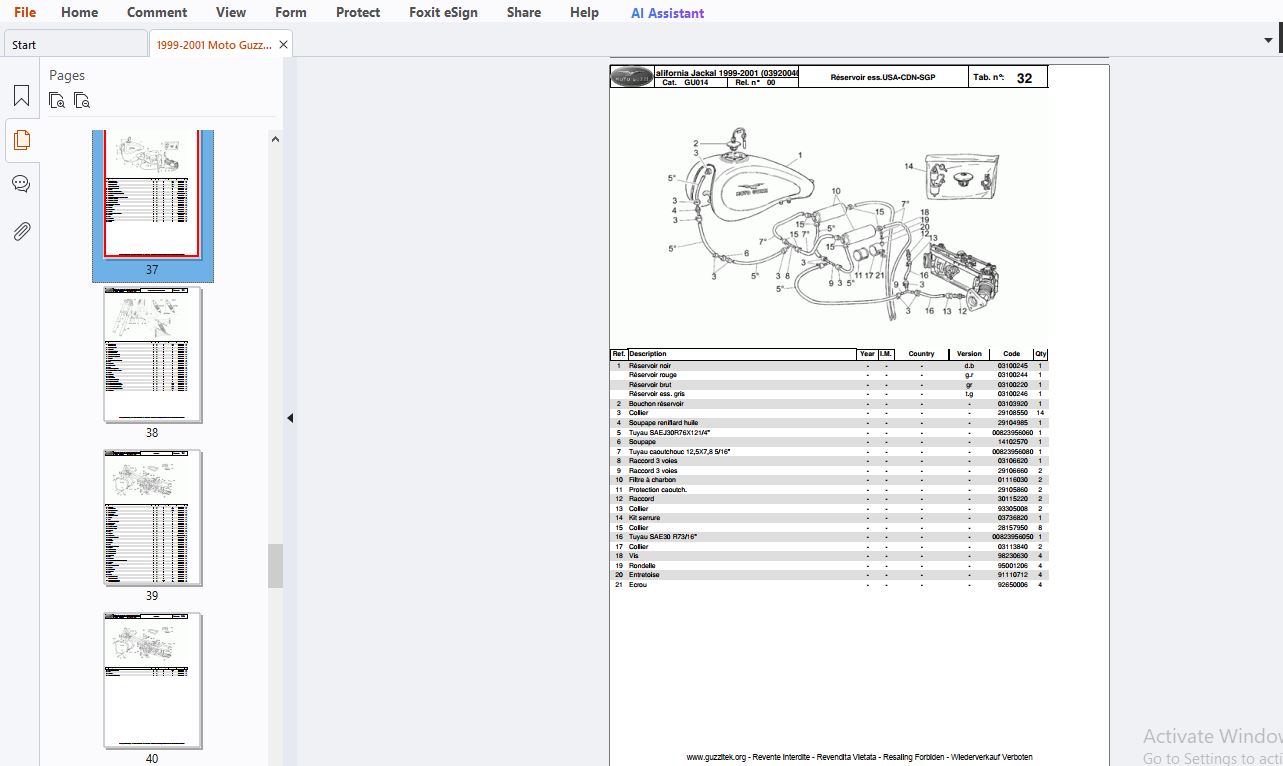Click 'Bouchon réservoir' table row
Viewport: 1283px width, 766px height.
click(829, 404)
